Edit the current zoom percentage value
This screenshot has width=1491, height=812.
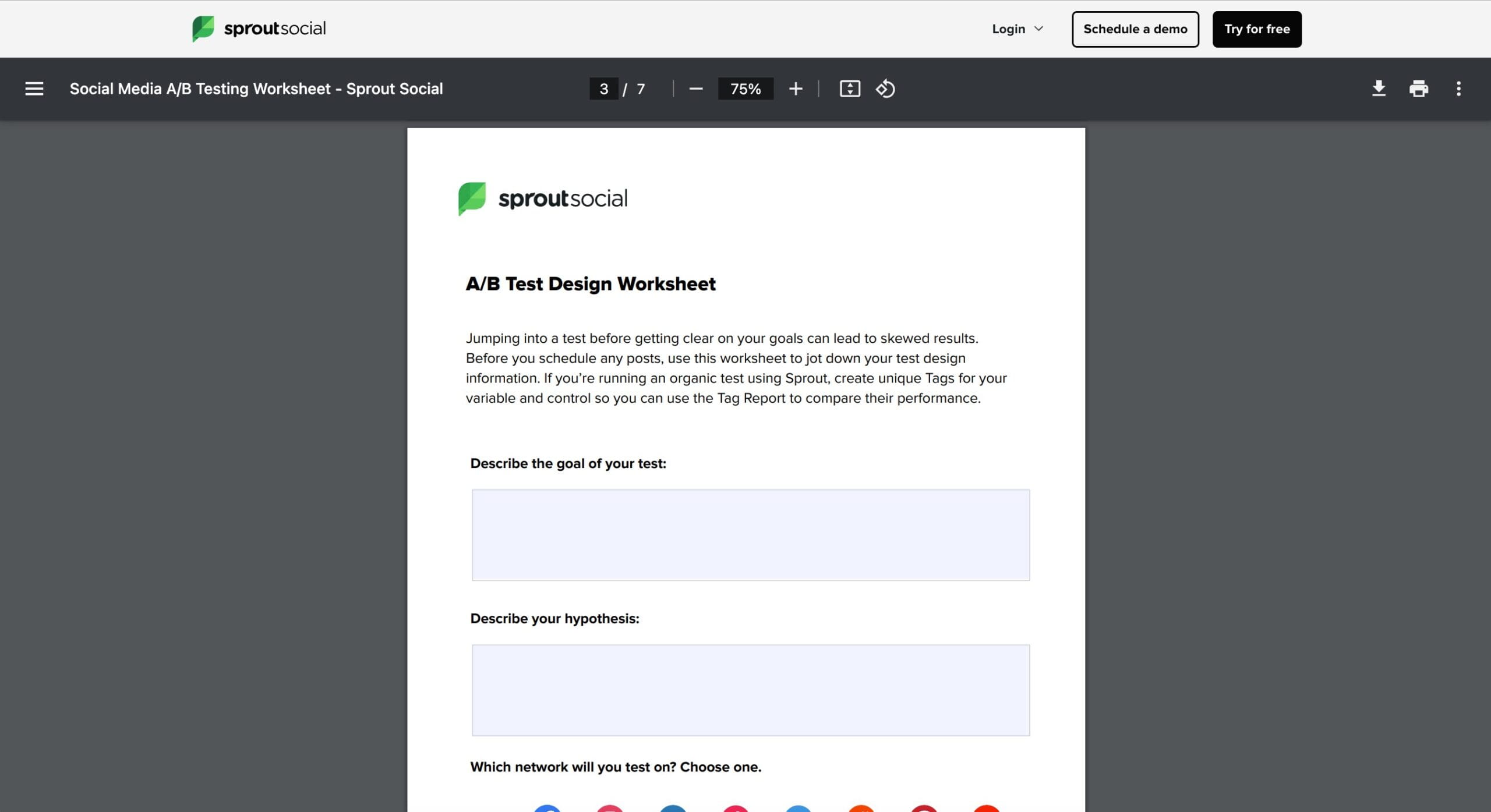pos(745,88)
